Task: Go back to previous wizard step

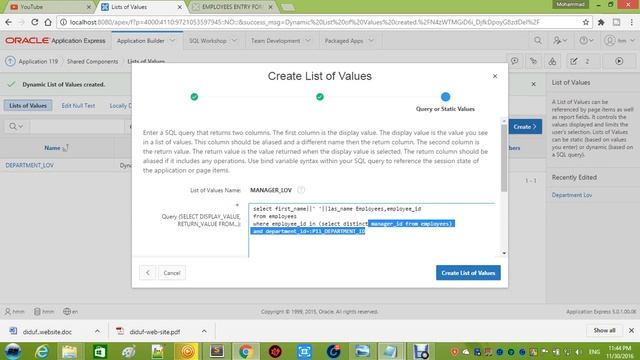Action: tap(148, 273)
